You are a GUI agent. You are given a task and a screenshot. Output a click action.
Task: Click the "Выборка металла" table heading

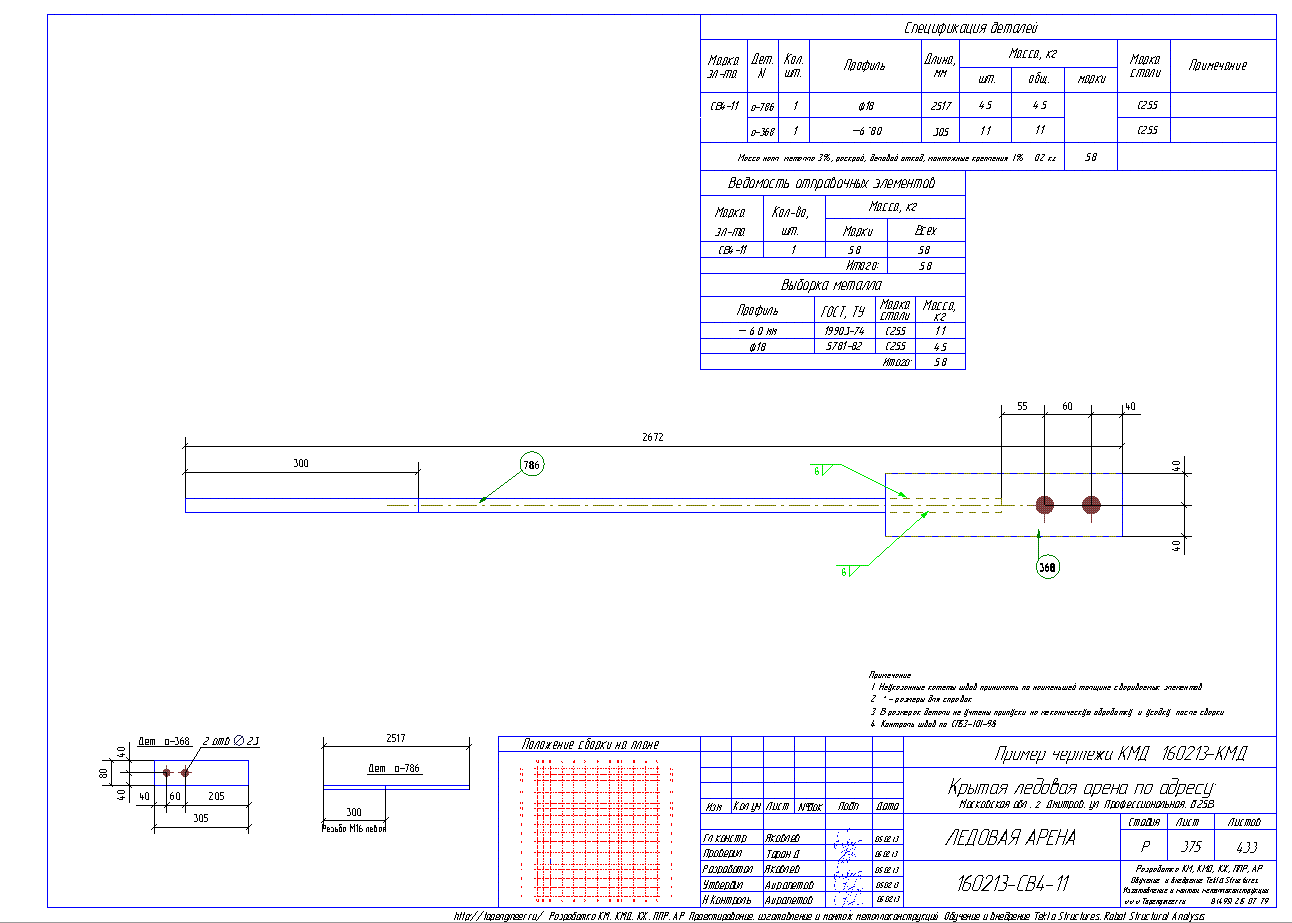click(832, 285)
